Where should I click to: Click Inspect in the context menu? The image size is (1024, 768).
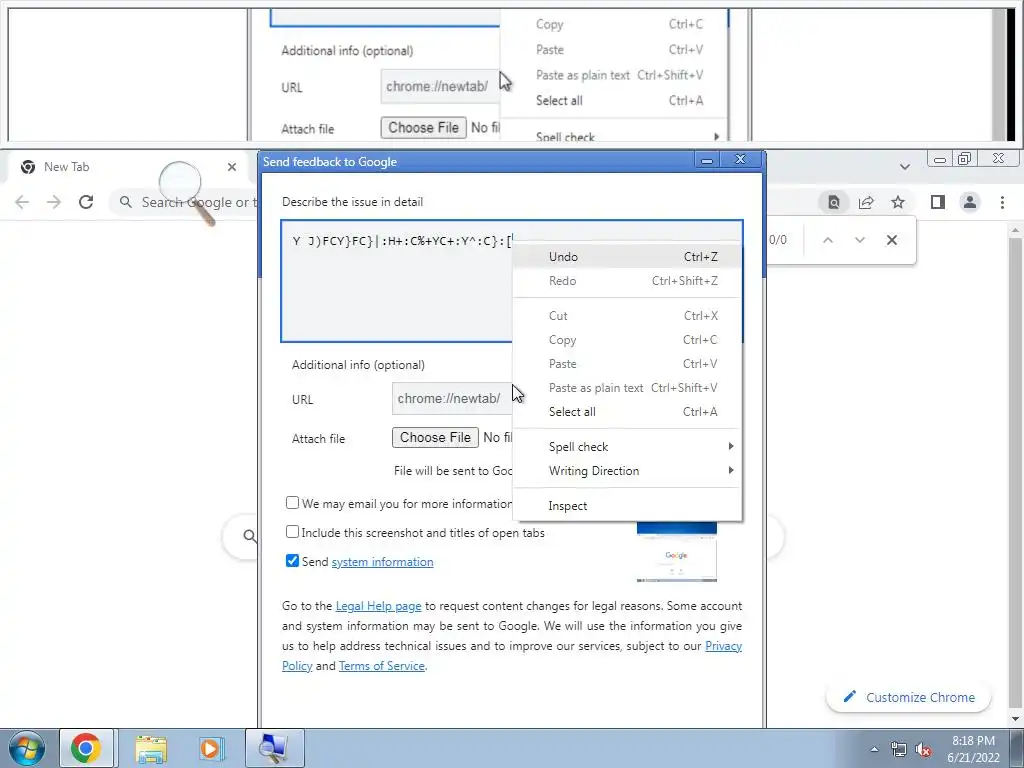(x=628, y=506)
